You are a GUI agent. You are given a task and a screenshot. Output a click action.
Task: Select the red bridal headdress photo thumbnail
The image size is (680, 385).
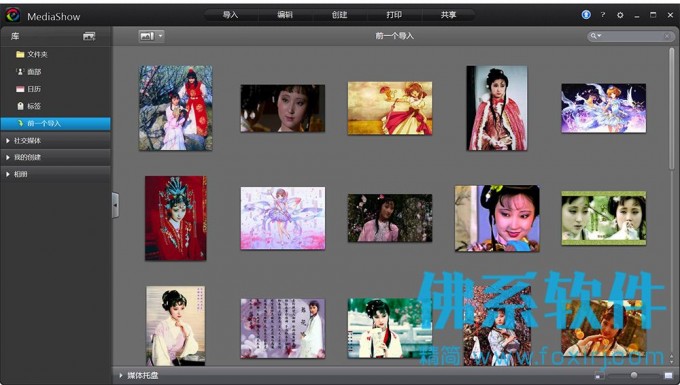[x=176, y=218]
